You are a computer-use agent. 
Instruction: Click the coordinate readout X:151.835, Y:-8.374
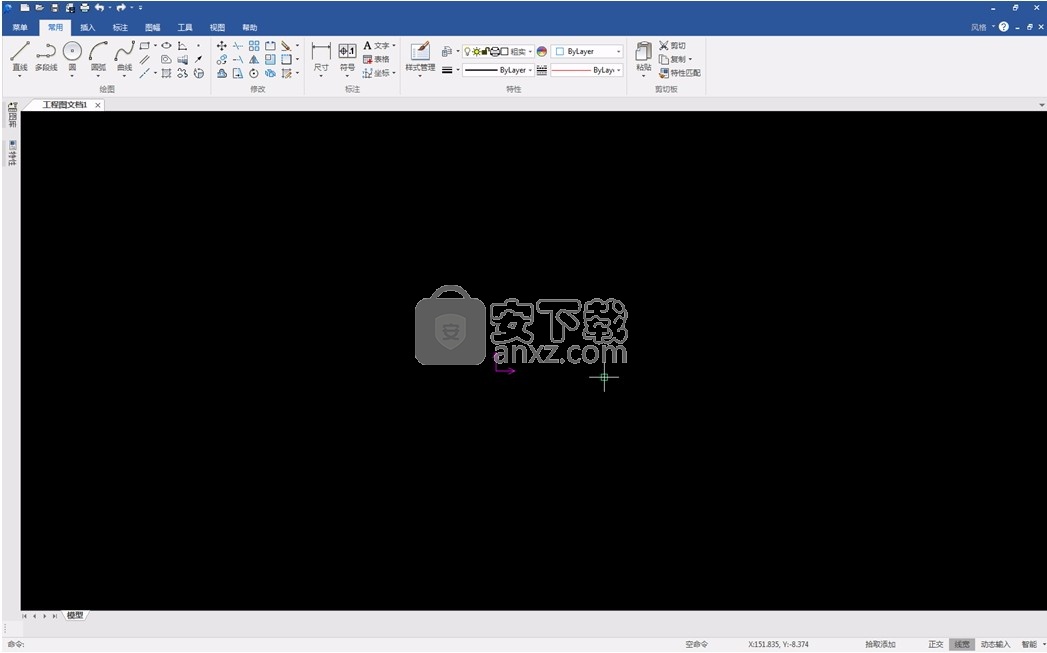pos(779,644)
